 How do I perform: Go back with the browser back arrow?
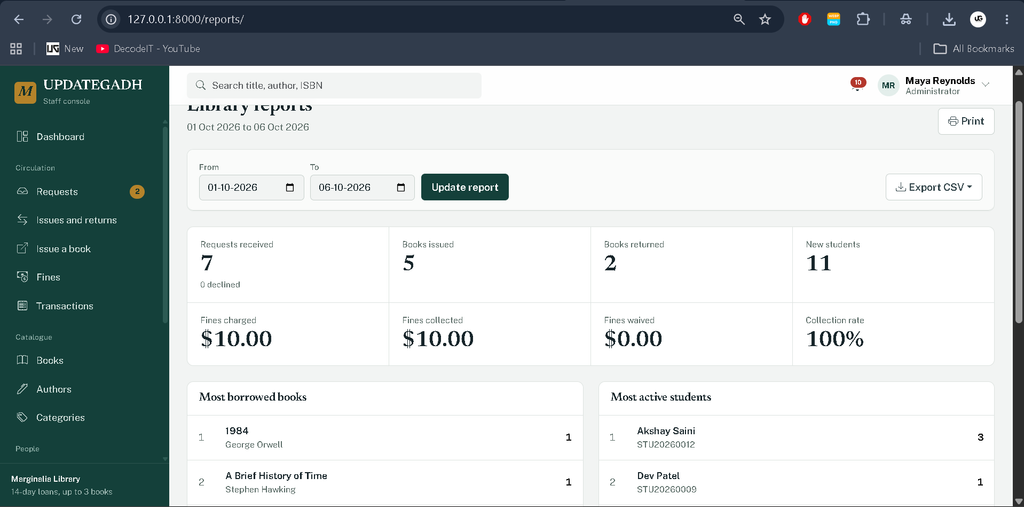pyautogui.click(x=18, y=20)
